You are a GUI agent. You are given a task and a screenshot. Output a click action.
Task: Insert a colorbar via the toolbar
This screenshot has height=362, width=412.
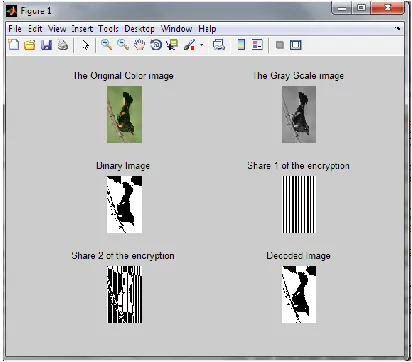(241, 45)
